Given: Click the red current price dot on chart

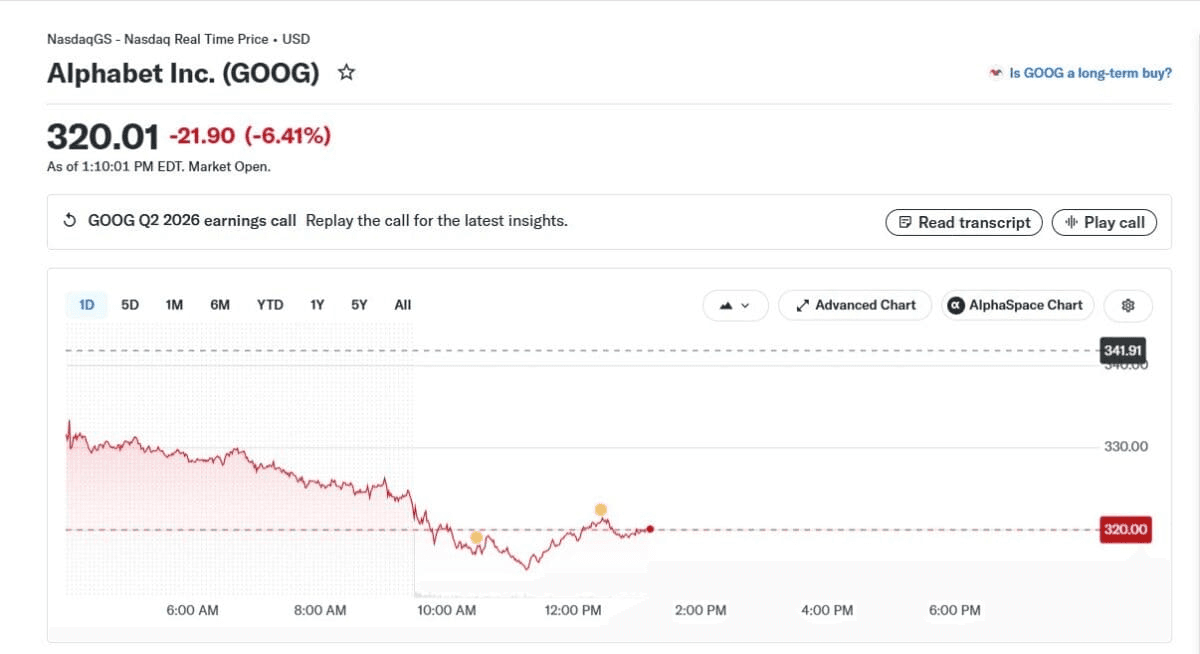Looking at the screenshot, I should click(651, 529).
